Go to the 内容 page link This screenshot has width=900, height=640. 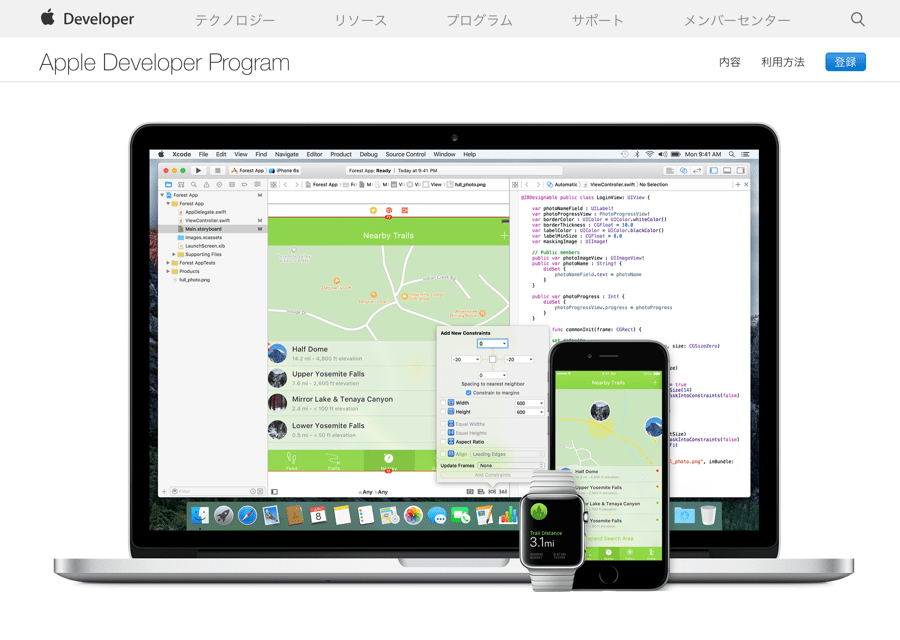730,62
